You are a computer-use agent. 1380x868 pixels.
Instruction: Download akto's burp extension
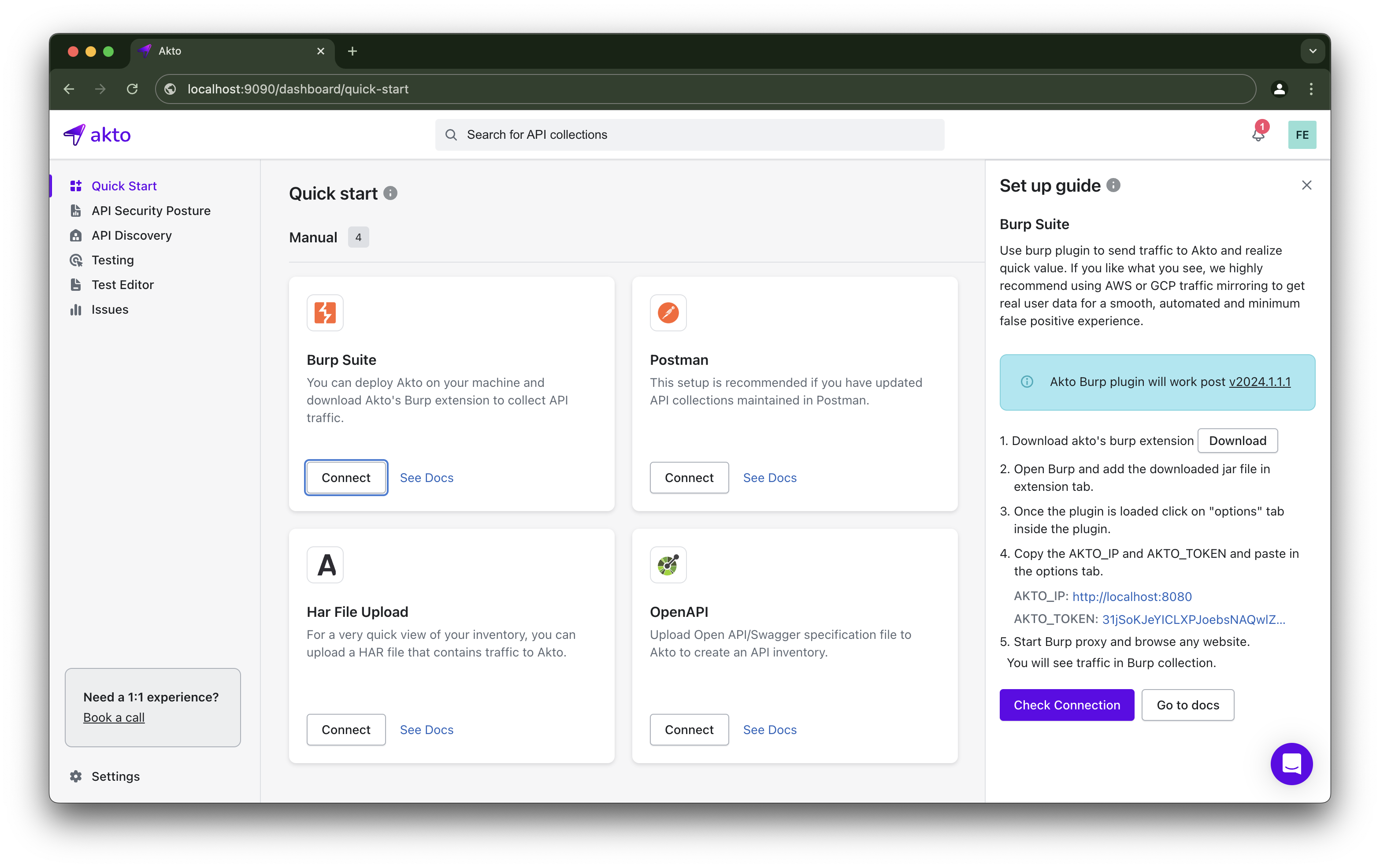pos(1237,441)
